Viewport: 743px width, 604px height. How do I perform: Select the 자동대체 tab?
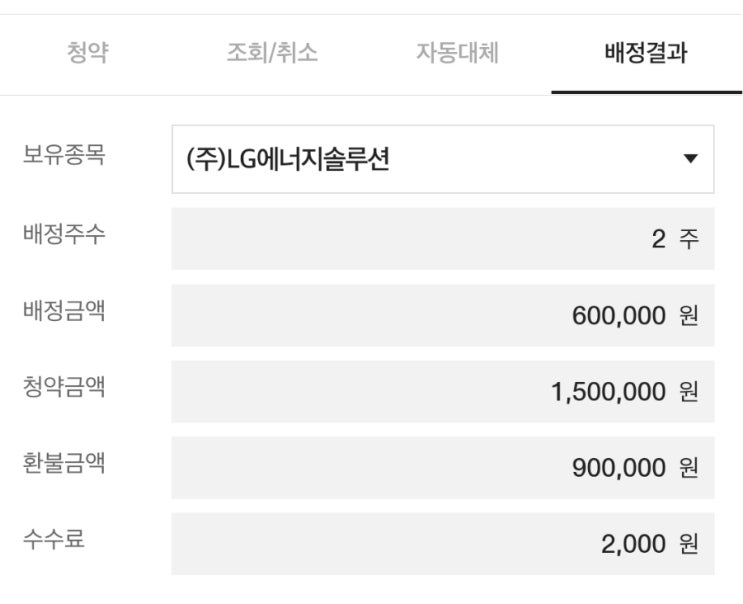coord(458,54)
